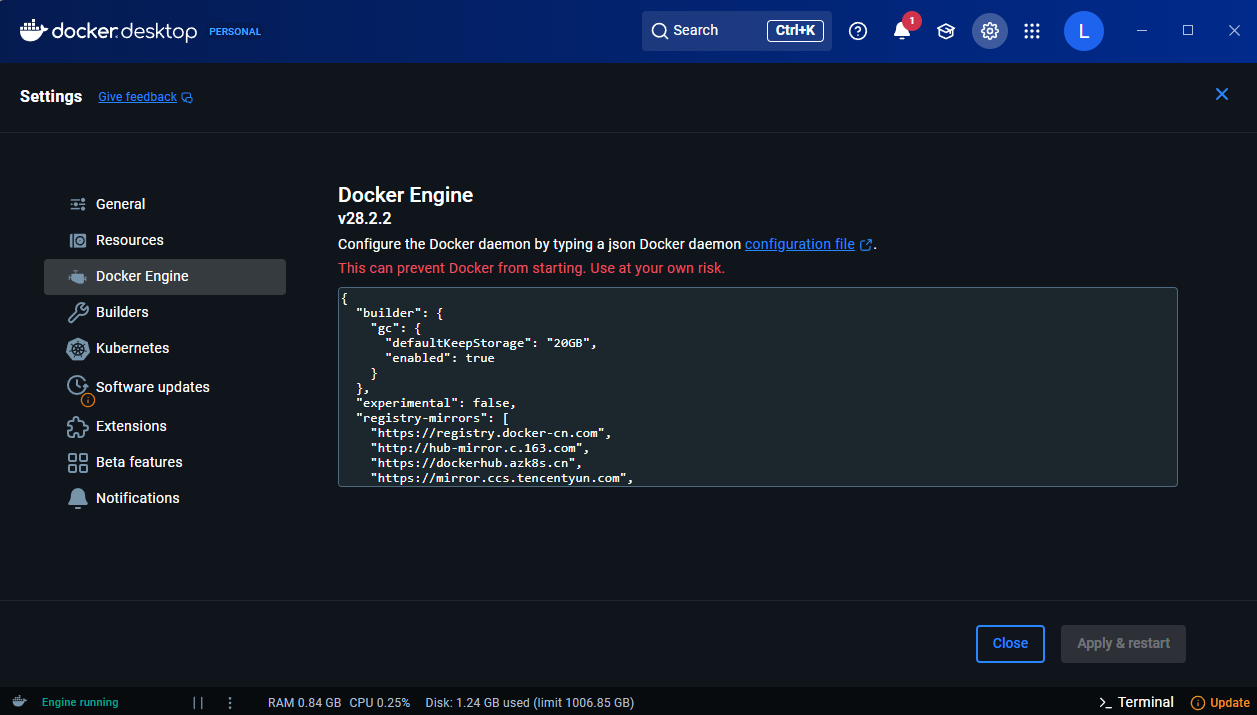Click the Search box in header
1257x715 pixels.
pos(737,31)
